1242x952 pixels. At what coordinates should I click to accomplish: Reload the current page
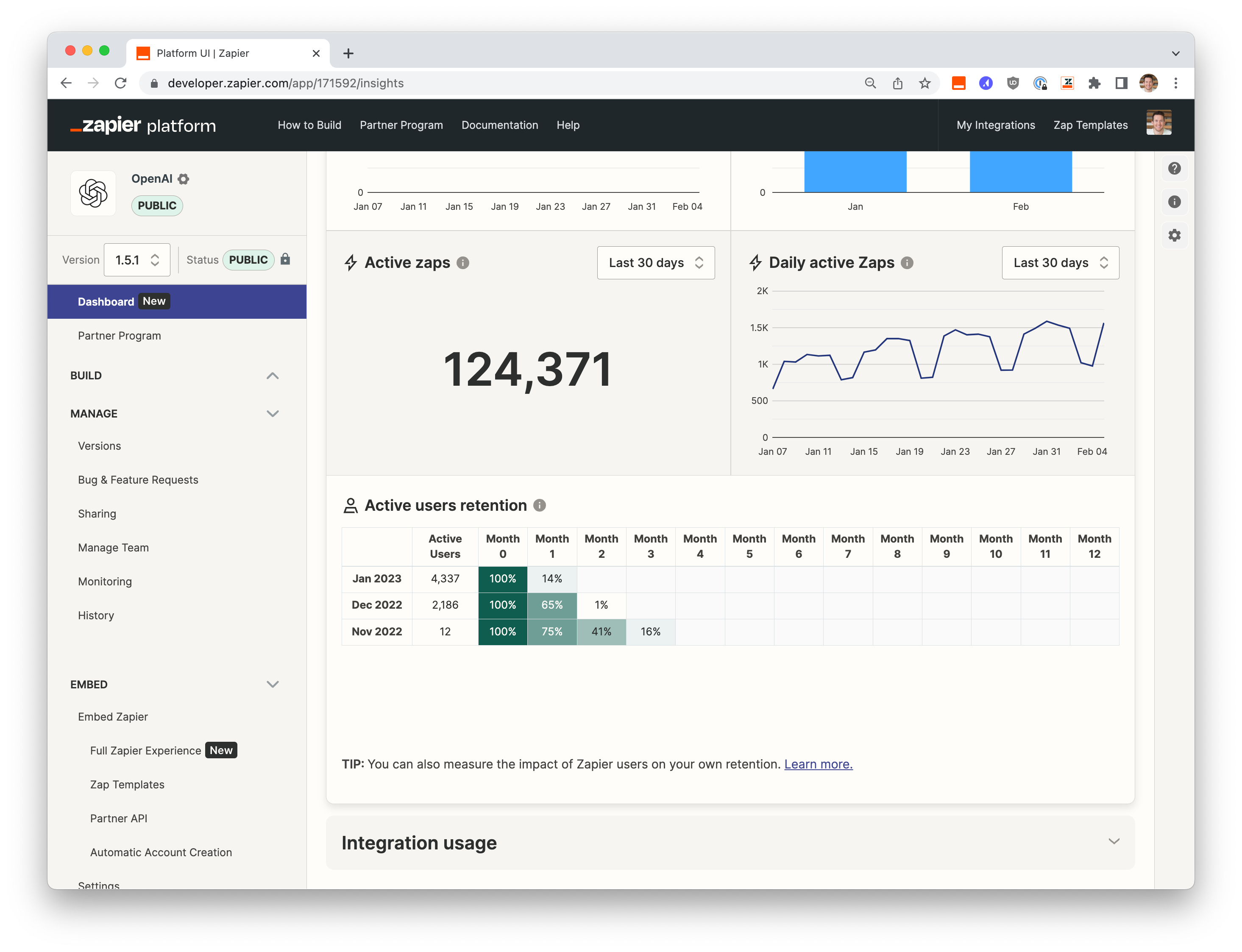click(x=121, y=84)
